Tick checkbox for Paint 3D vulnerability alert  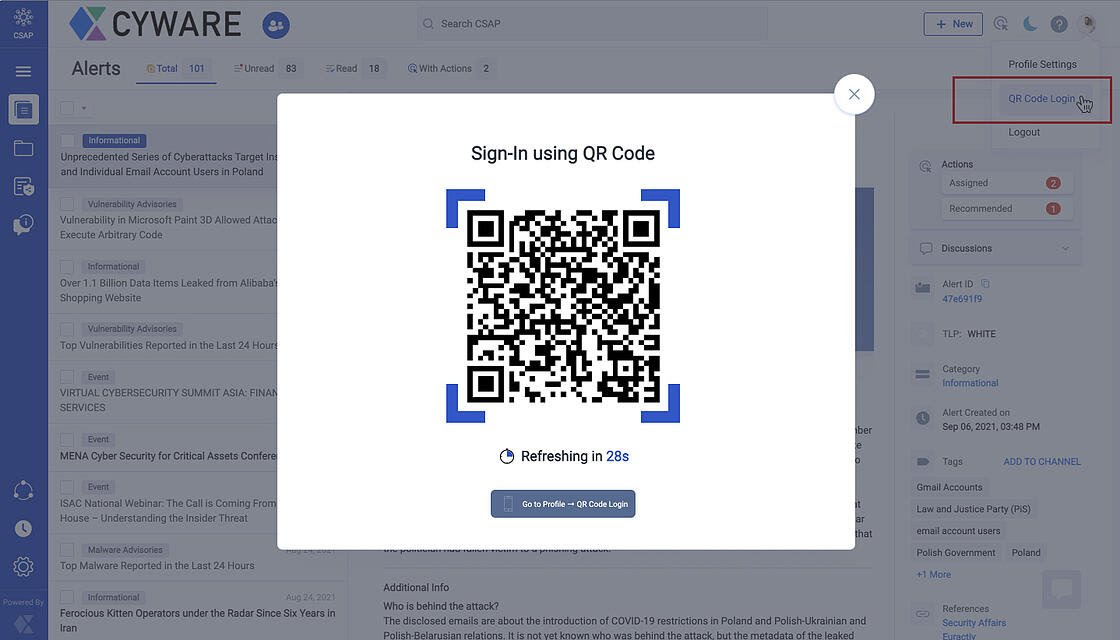pyautogui.click(x=67, y=204)
